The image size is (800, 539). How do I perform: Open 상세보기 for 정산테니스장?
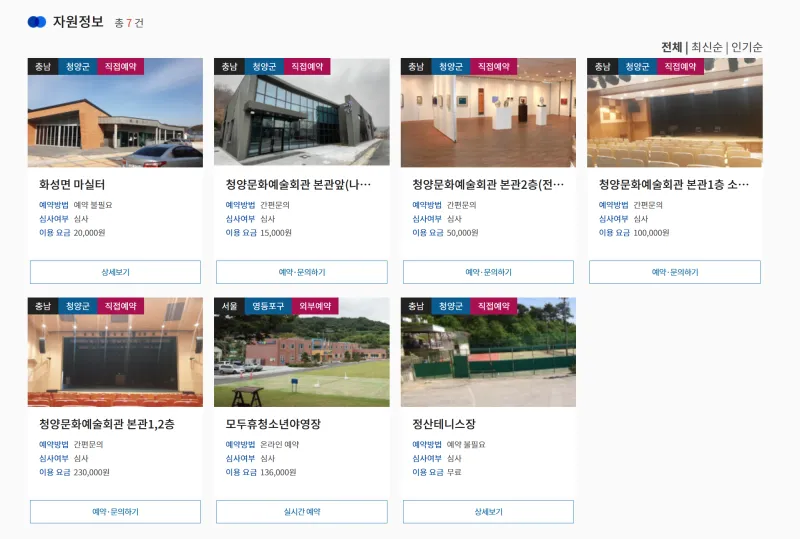[488, 511]
